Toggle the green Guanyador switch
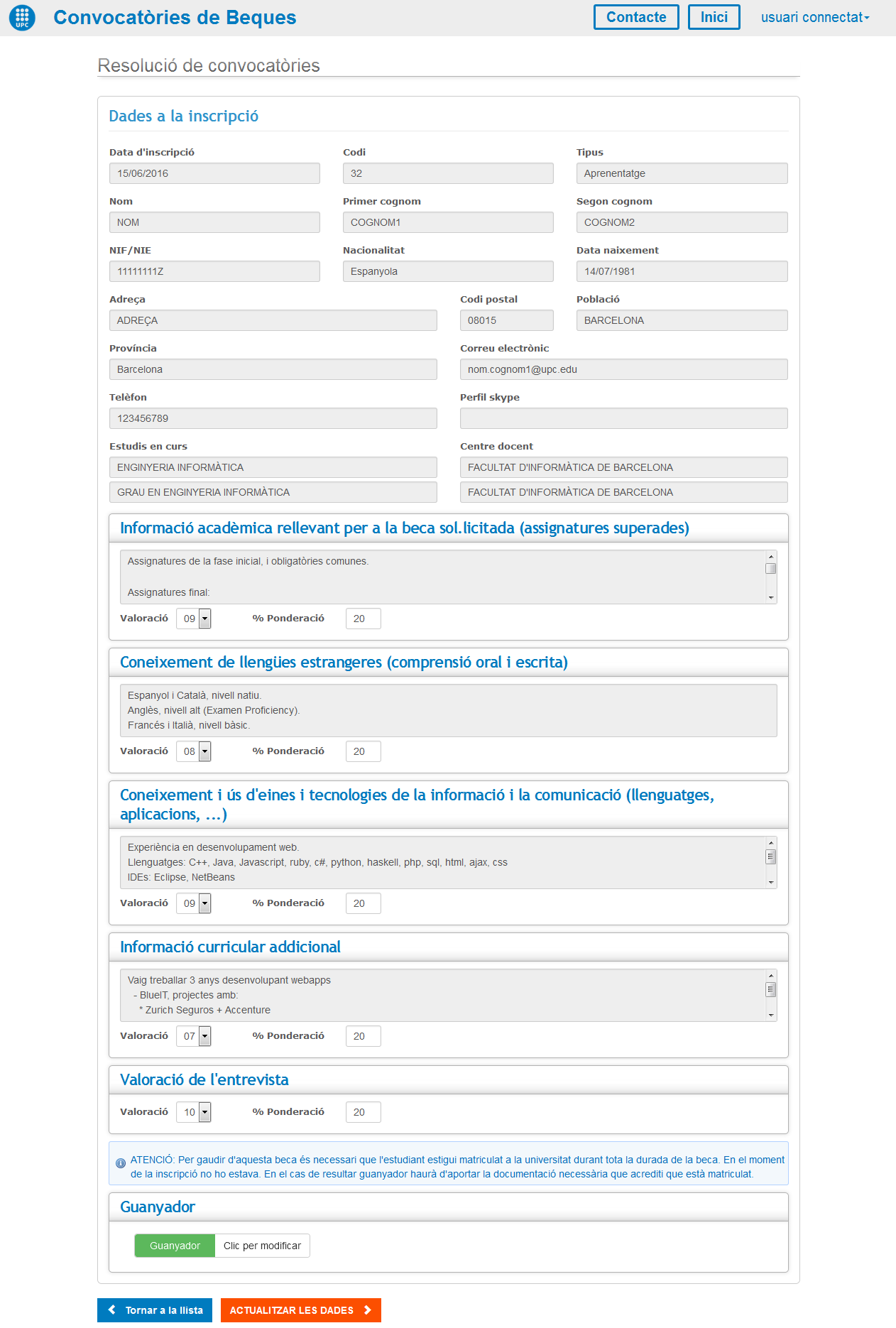The width and height of the screenshot is (896, 1328). (x=175, y=1246)
